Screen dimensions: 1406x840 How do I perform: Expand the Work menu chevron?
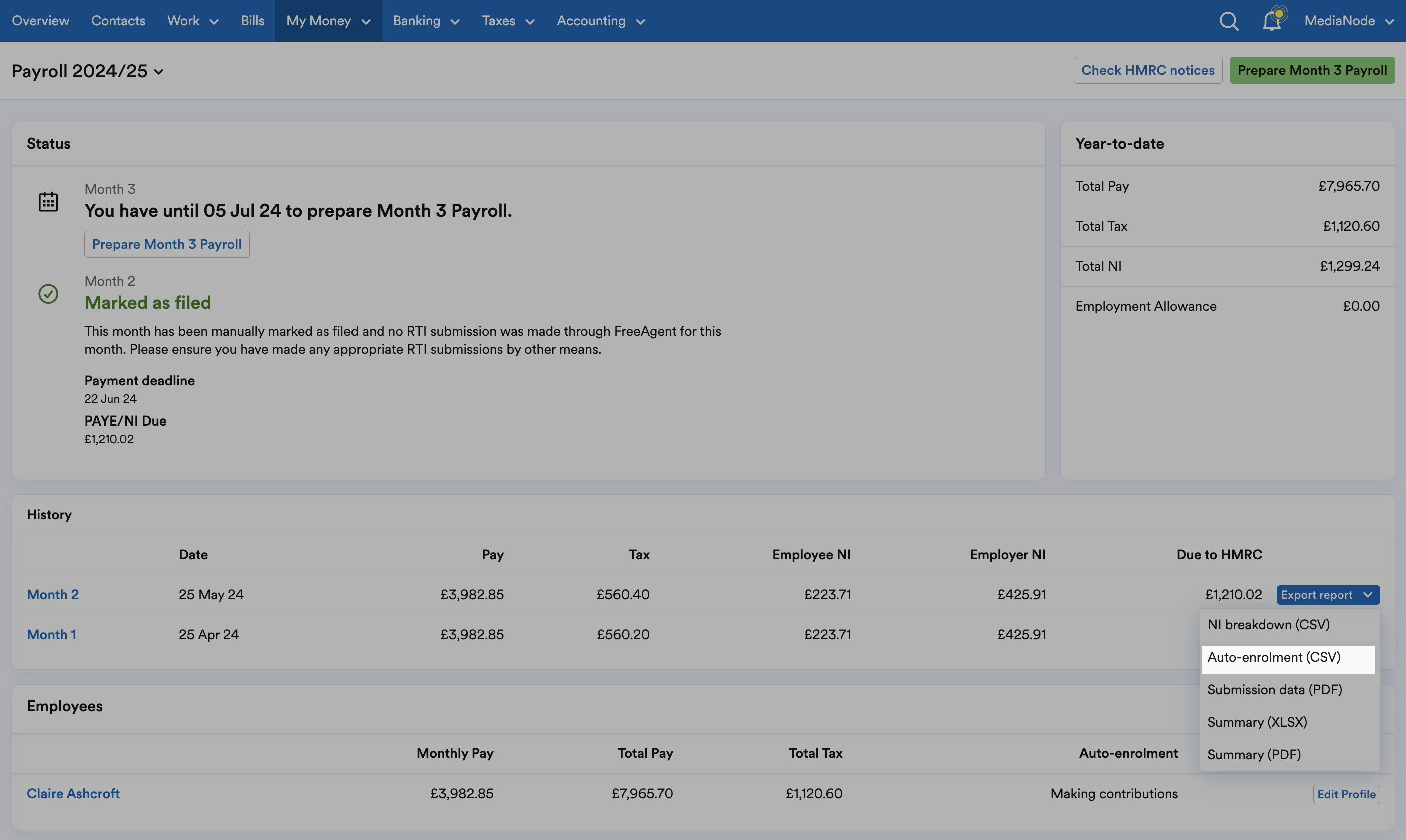click(x=214, y=22)
